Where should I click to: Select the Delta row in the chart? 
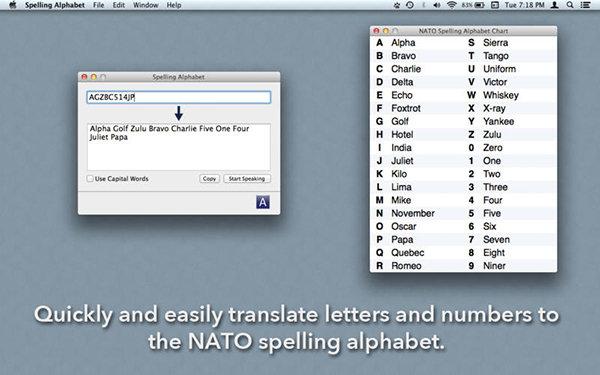[x=417, y=82]
